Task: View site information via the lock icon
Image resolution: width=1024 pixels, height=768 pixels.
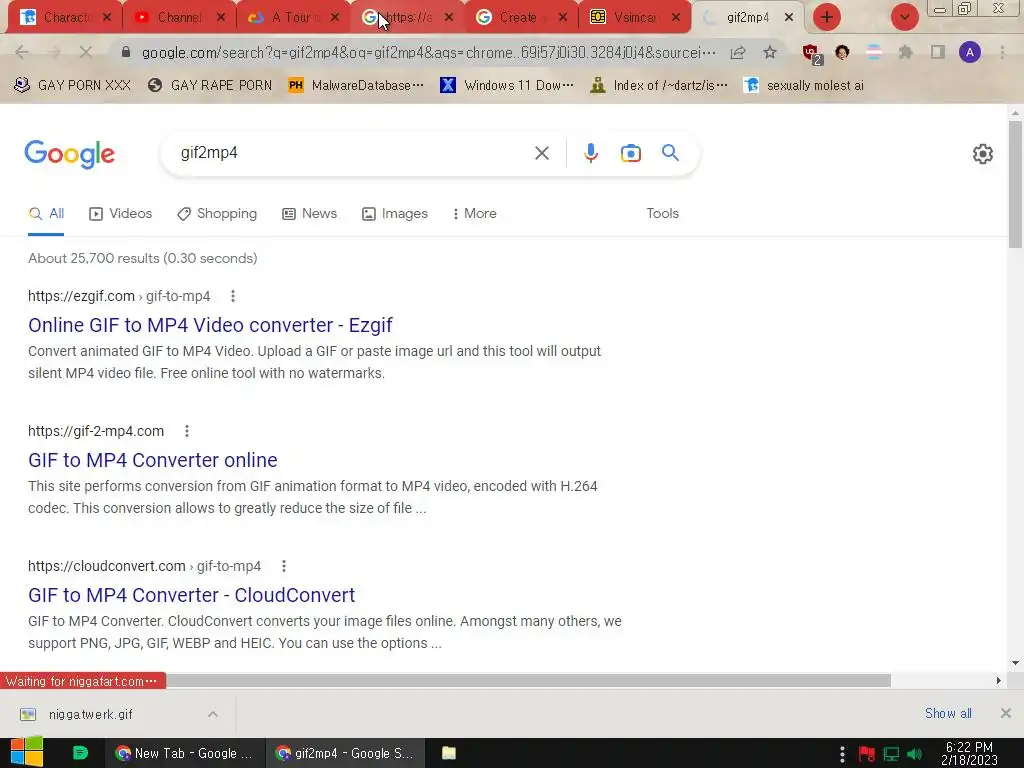Action: 126,52
